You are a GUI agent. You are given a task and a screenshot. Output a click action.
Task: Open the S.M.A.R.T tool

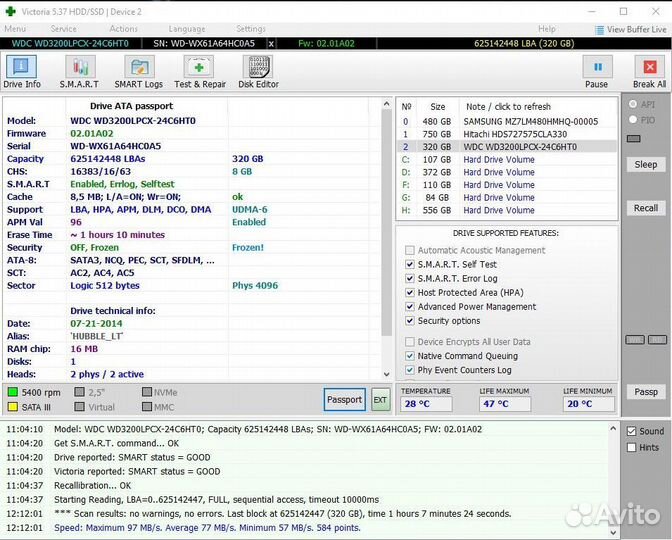click(79, 71)
